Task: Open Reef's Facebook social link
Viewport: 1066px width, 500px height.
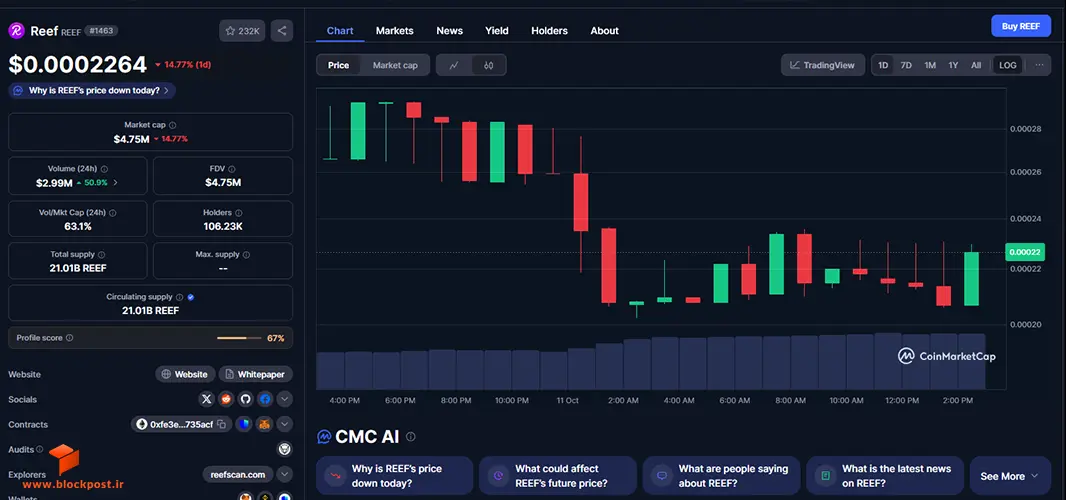Action: coord(265,399)
